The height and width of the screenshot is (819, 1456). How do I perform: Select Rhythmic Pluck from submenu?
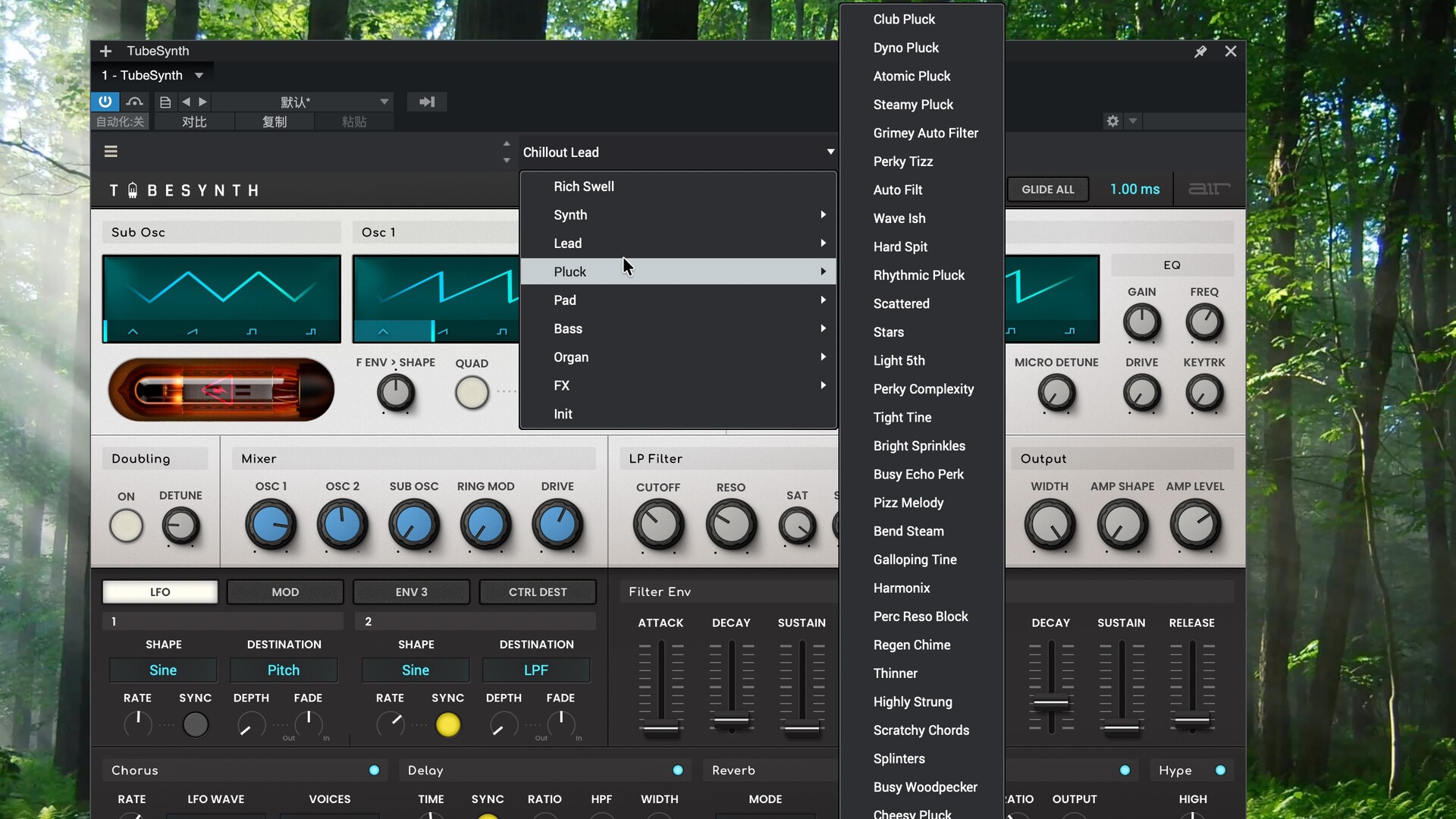click(918, 275)
